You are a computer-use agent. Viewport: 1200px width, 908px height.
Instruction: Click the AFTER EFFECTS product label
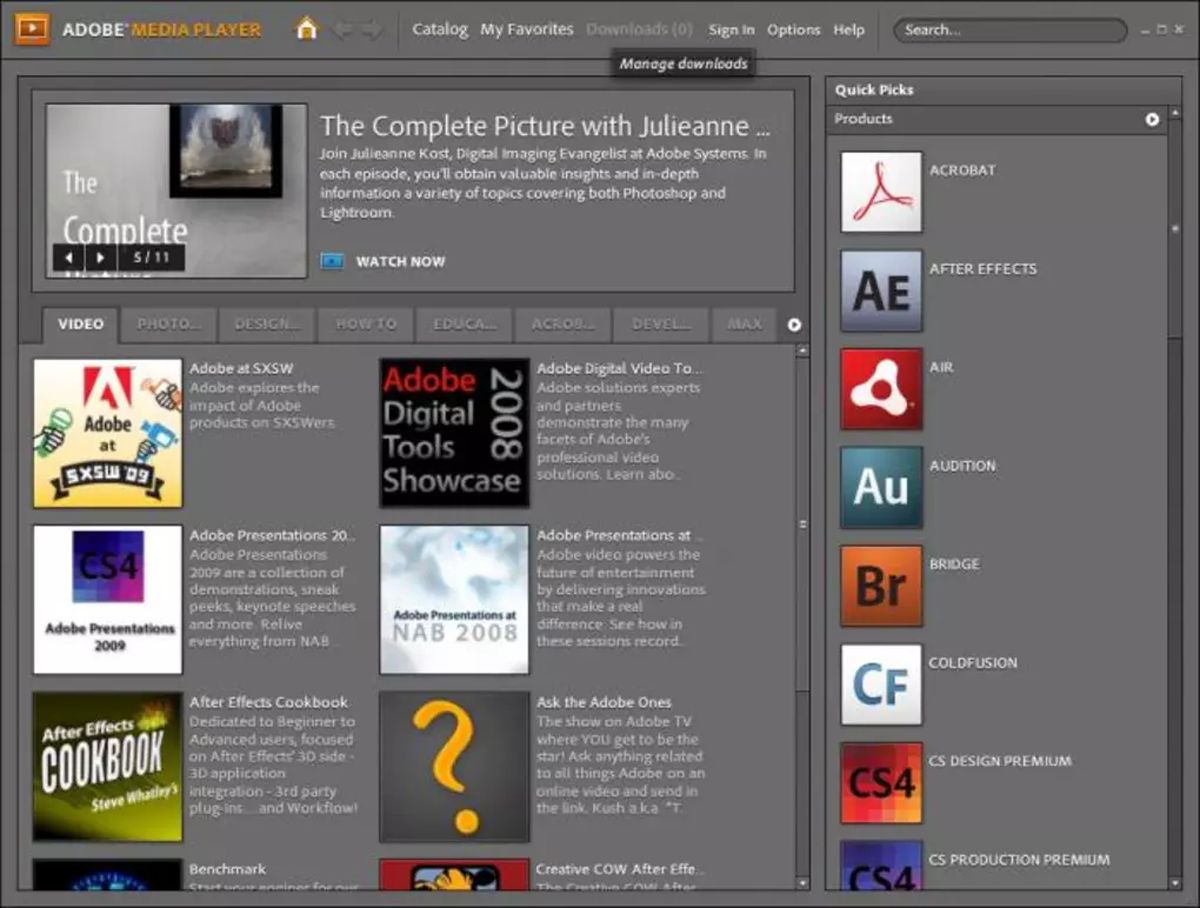pos(983,269)
